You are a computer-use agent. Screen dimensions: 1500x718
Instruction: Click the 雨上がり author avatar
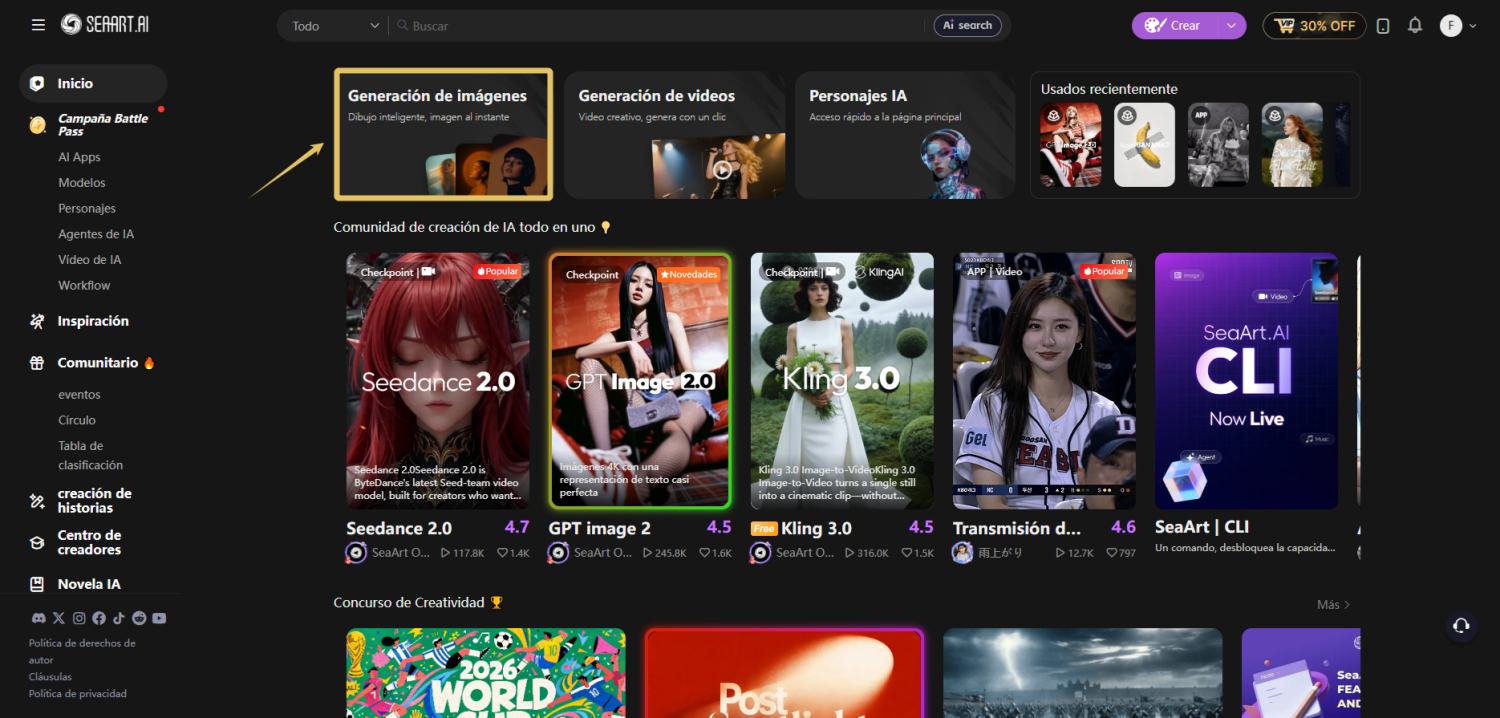(x=963, y=553)
